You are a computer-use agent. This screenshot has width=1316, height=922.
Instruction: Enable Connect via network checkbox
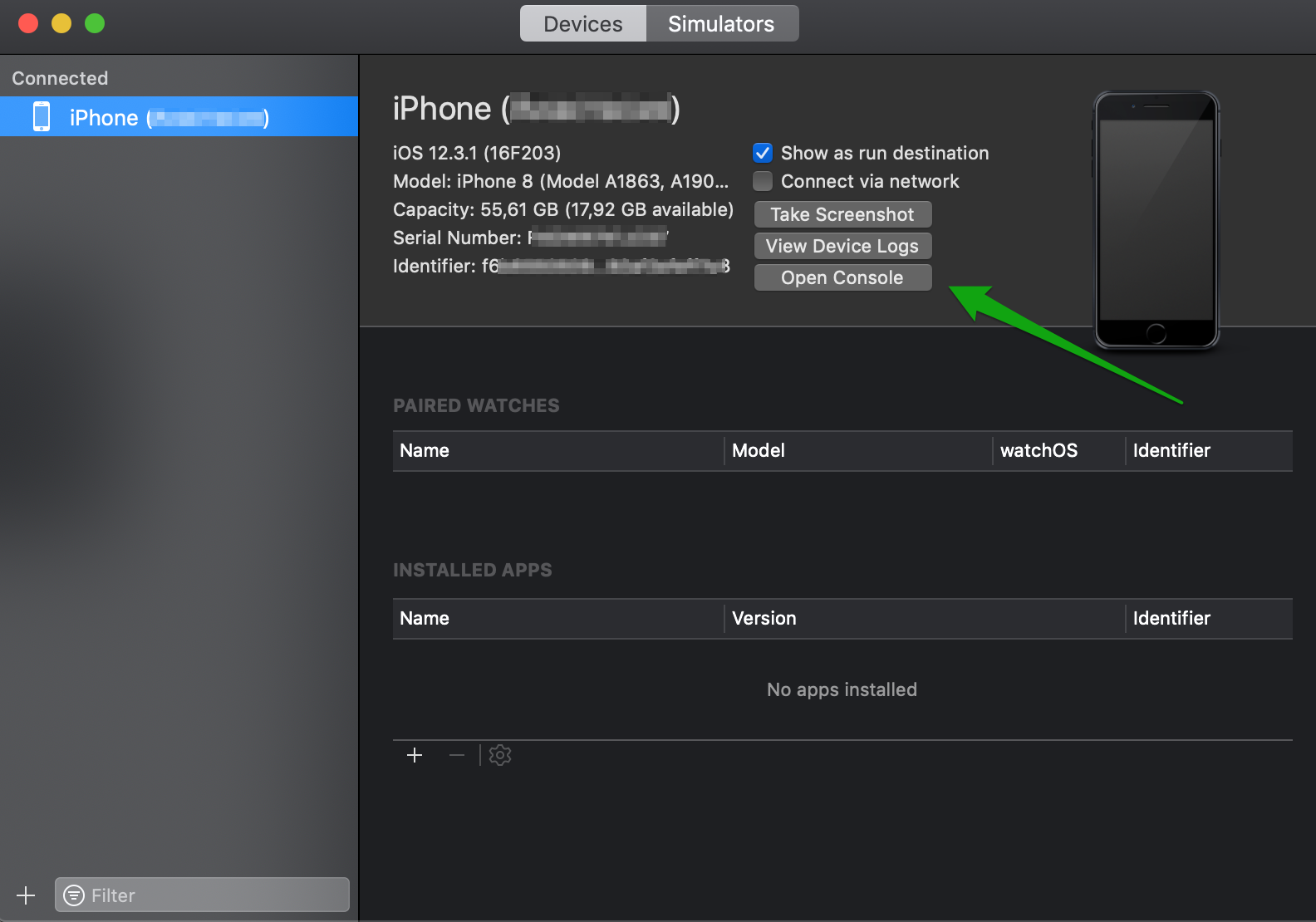click(x=763, y=181)
